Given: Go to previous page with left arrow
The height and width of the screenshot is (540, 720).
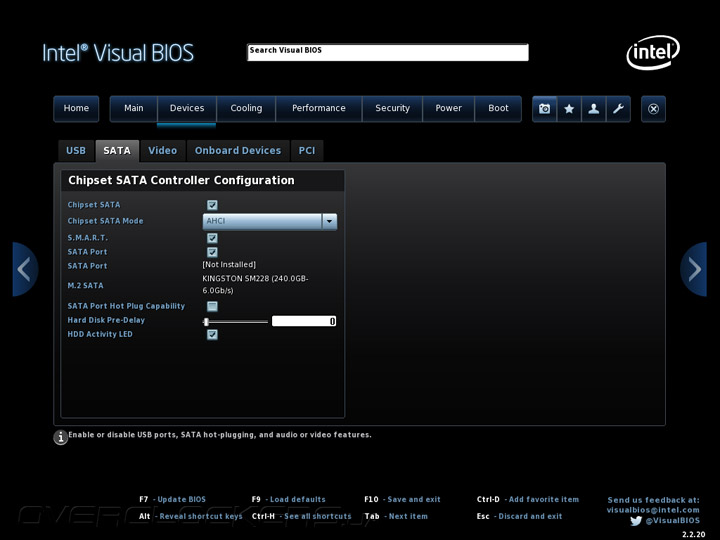Looking at the screenshot, I should pos(25,269).
